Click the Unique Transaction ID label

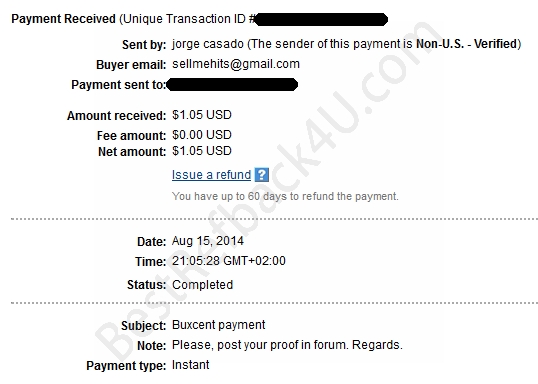pyautogui.click(x=185, y=19)
